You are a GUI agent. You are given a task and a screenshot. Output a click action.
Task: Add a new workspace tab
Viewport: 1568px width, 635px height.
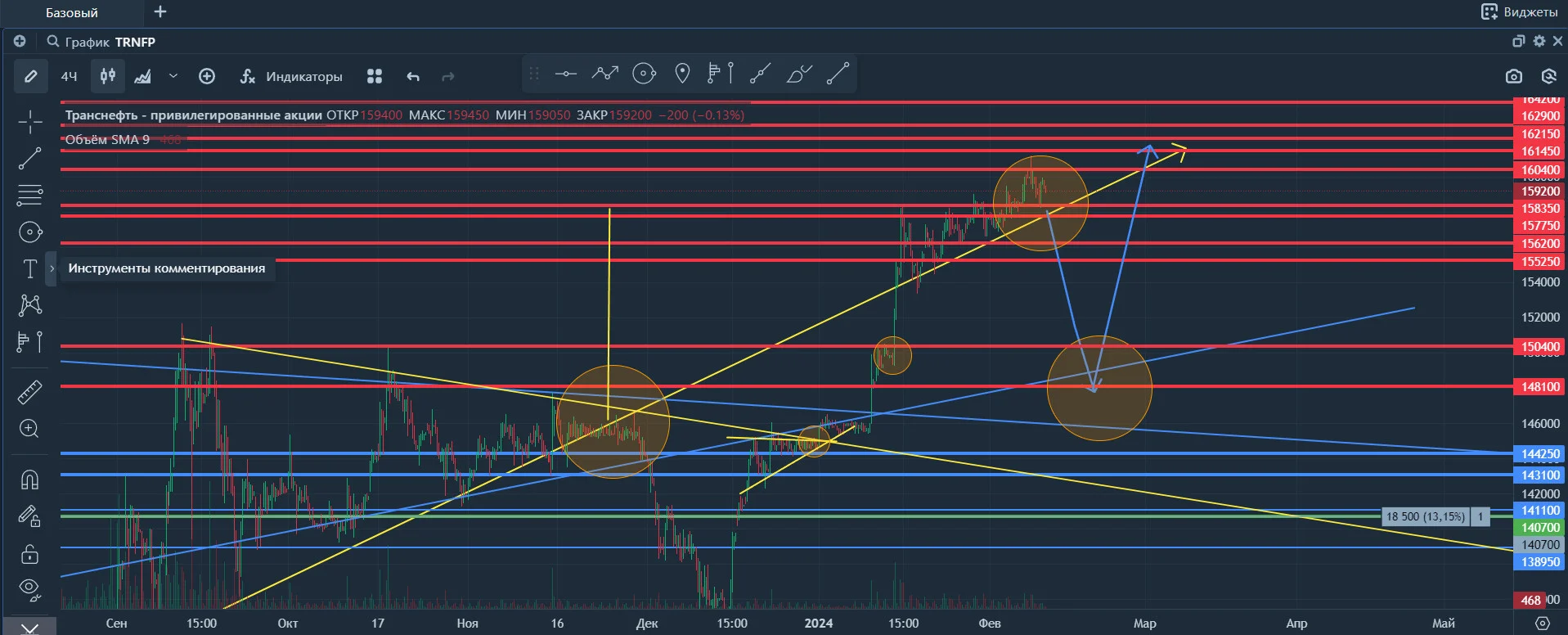coord(160,11)
